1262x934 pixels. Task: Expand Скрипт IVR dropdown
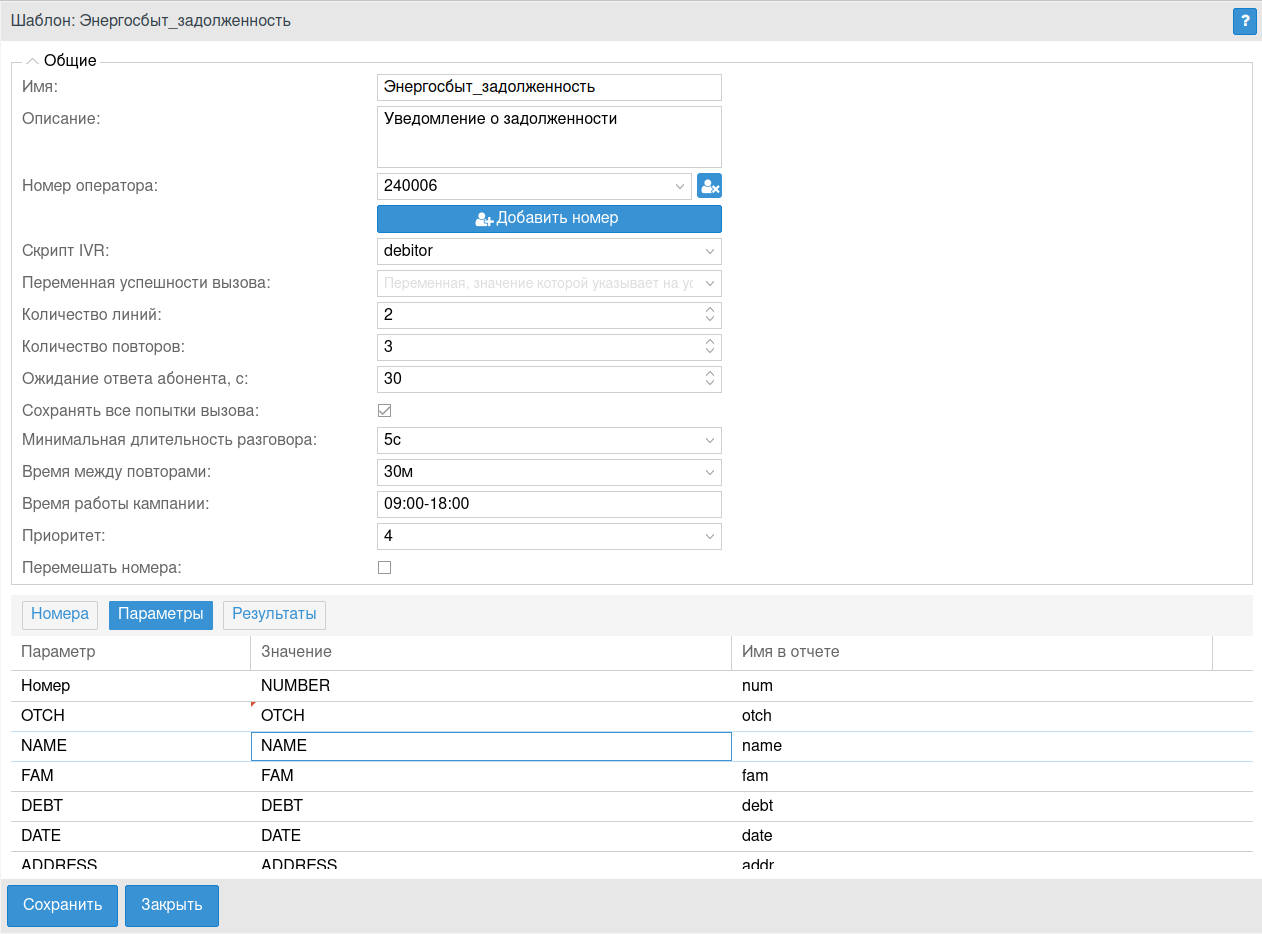[709, 251]
